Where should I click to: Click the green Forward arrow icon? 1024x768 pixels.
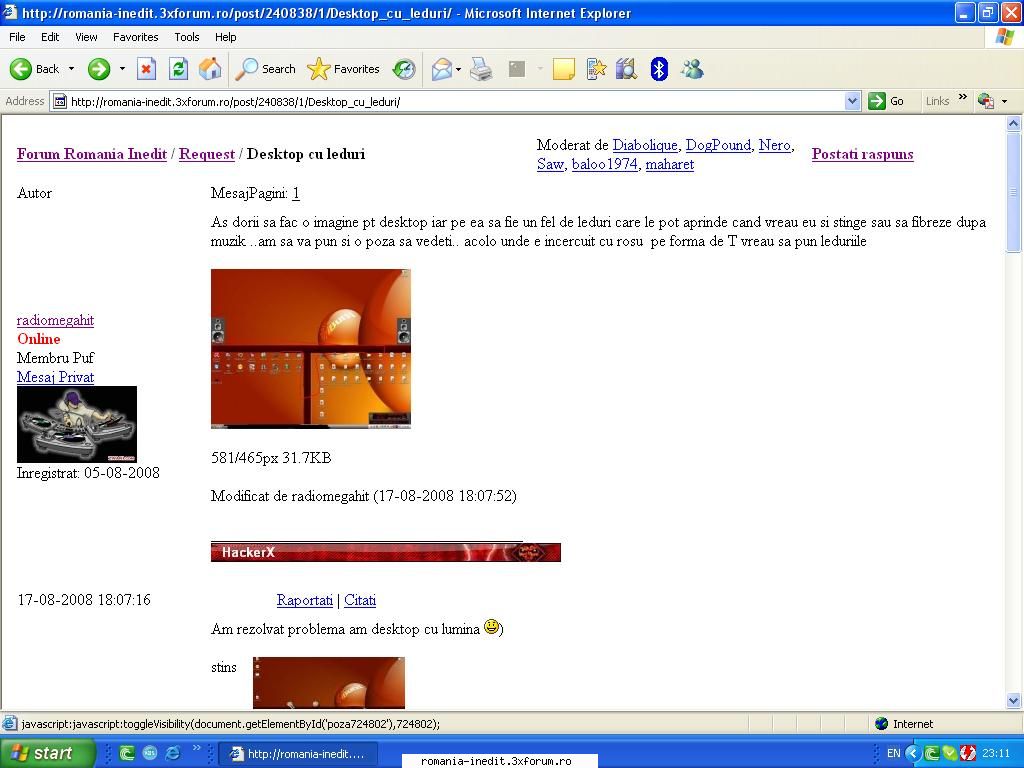99,69
